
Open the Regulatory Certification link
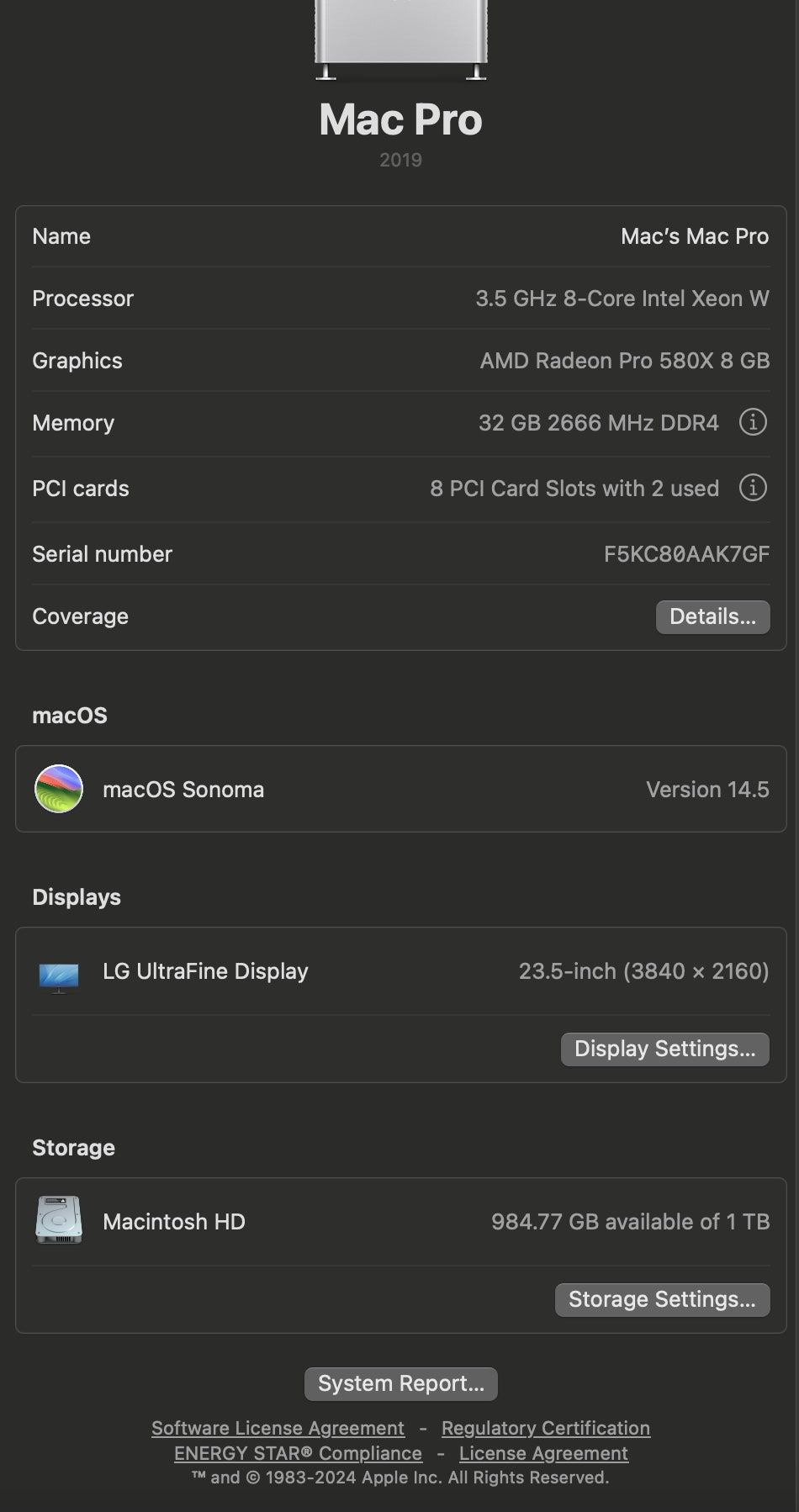pos(545,1428)
